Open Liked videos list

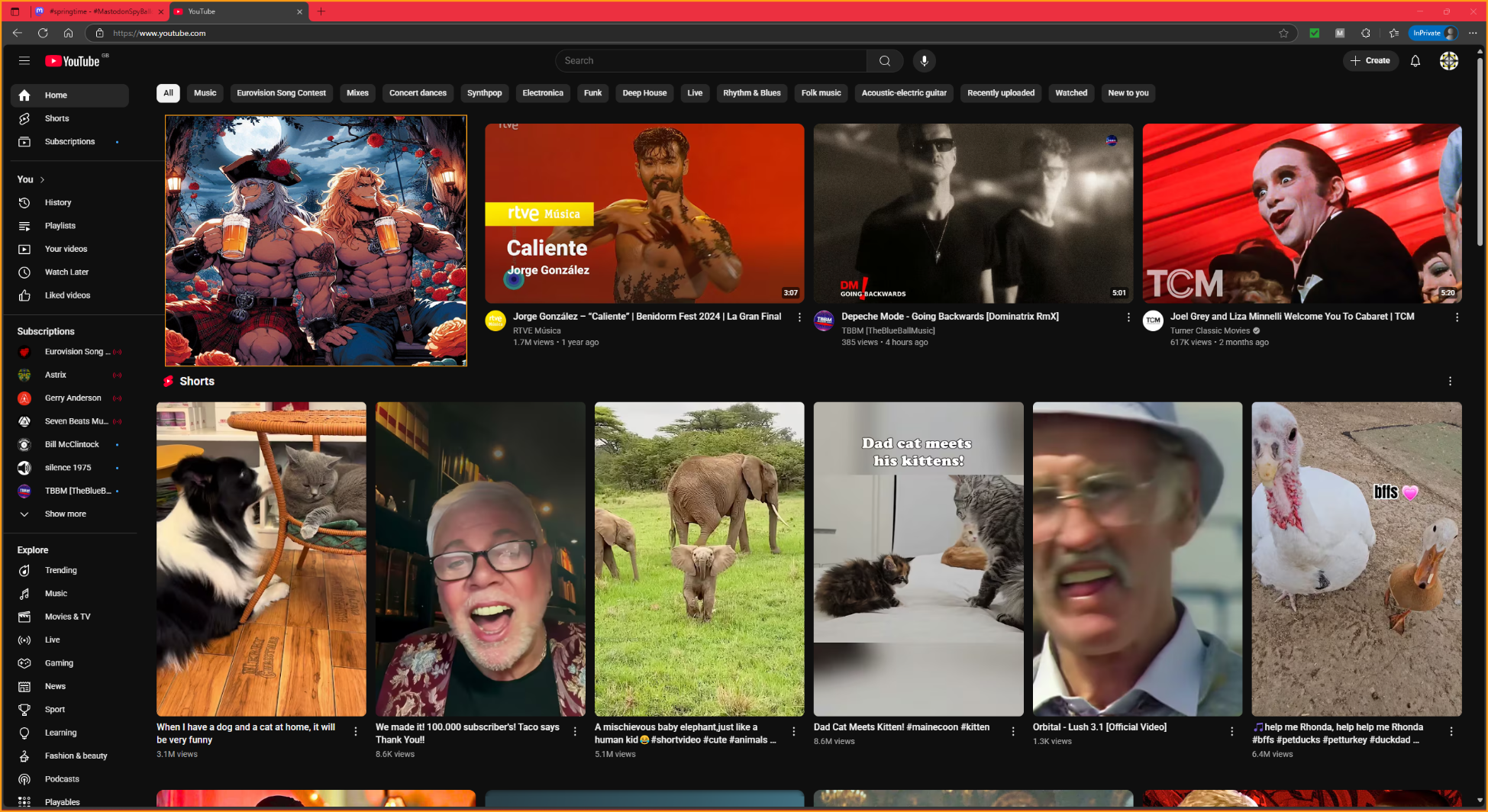69,295
